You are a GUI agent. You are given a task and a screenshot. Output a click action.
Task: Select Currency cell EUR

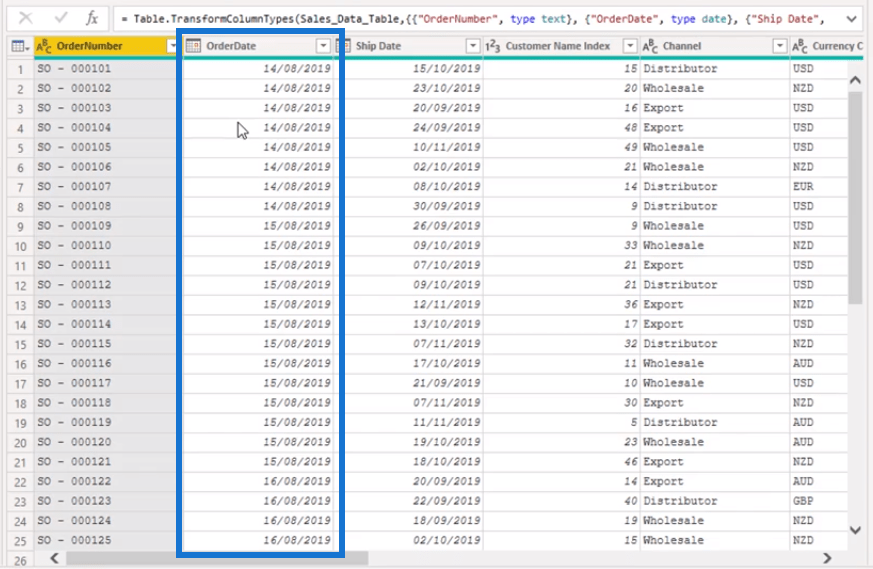[x=818, y=187]
